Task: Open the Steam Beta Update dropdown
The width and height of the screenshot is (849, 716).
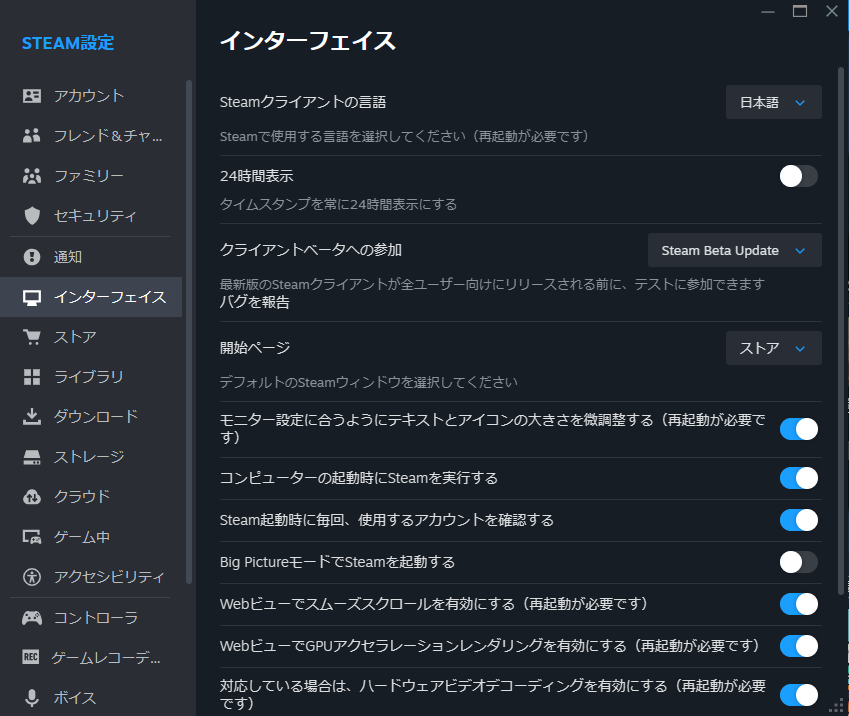Action: point(734,250)
